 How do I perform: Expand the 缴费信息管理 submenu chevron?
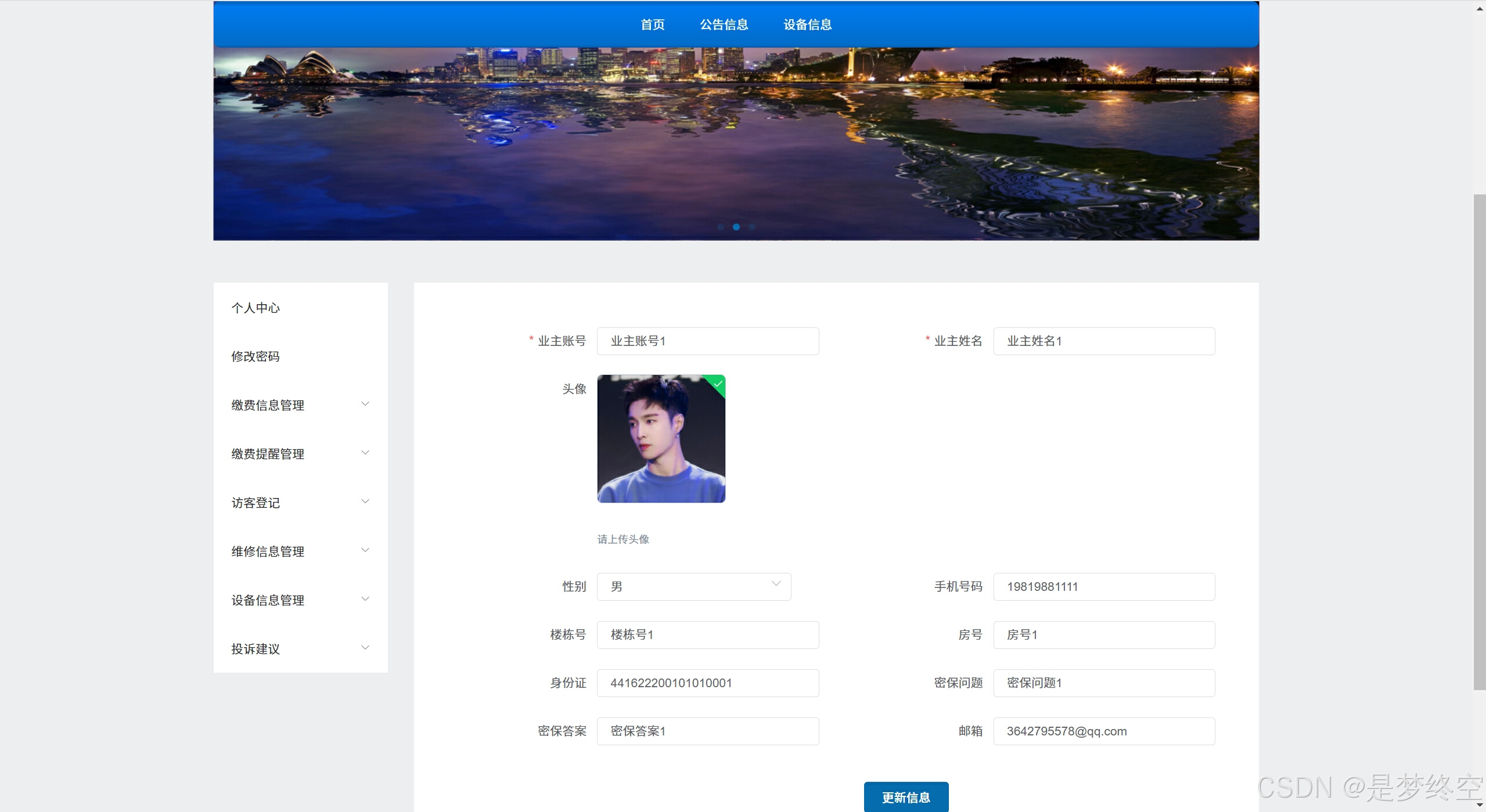pos(365,404)
